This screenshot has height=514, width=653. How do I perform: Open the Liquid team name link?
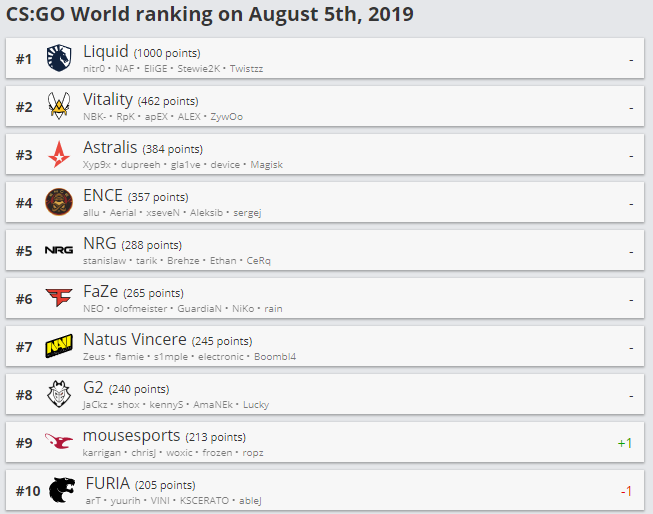106,51
